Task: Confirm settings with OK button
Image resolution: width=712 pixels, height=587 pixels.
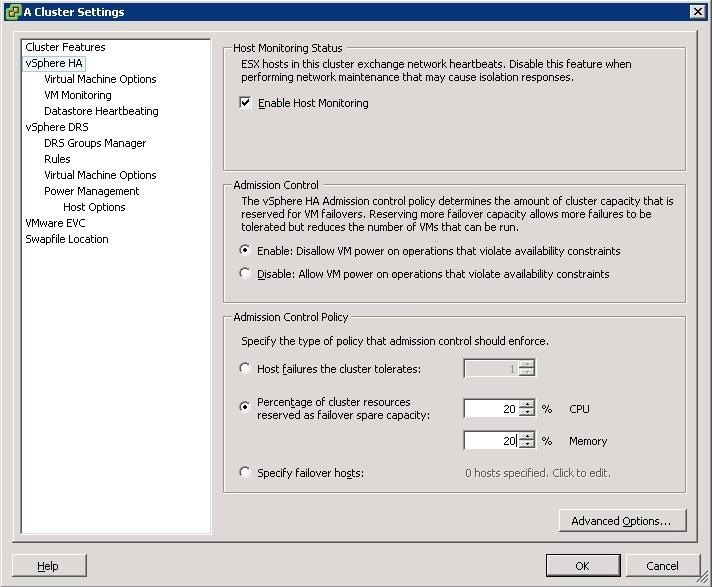Action: [583, 566]
